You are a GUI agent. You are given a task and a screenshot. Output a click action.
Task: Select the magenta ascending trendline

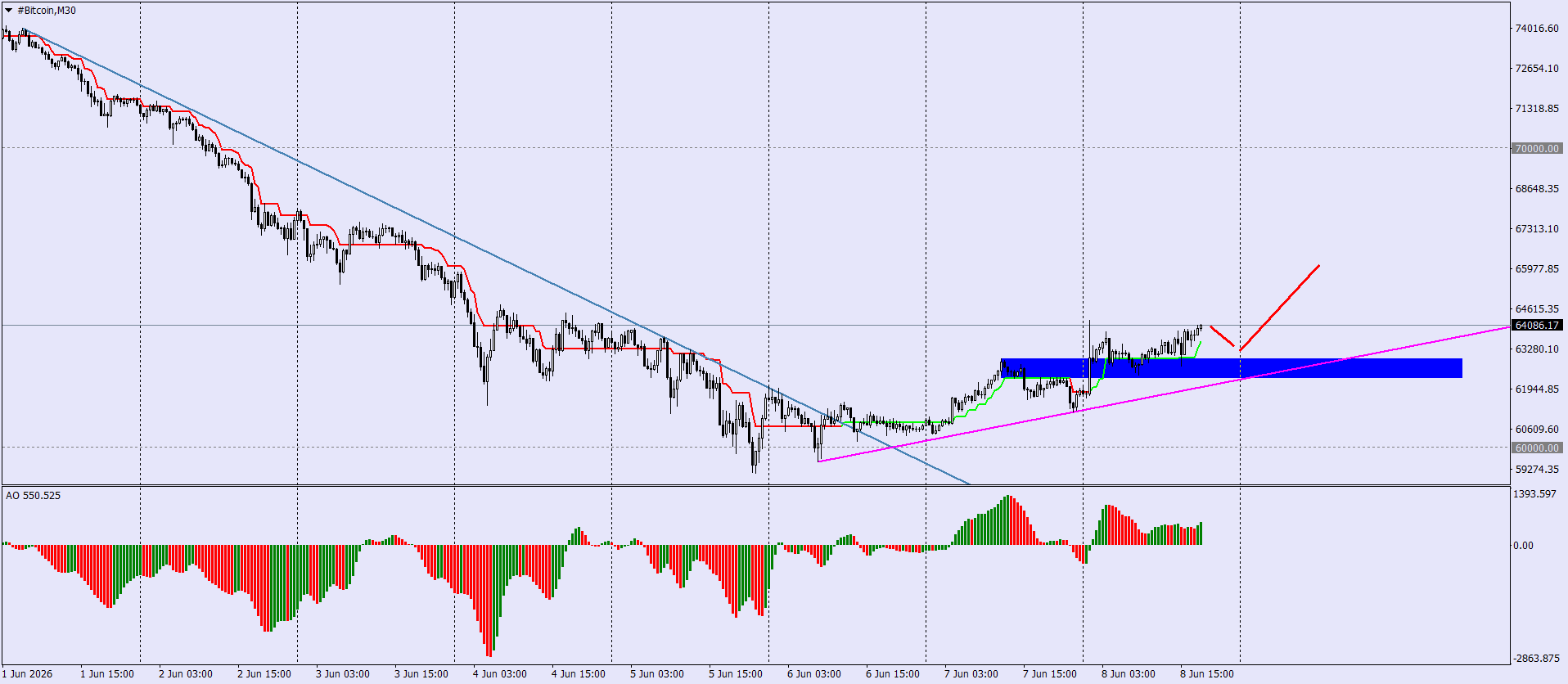(x=1164, y=394)
